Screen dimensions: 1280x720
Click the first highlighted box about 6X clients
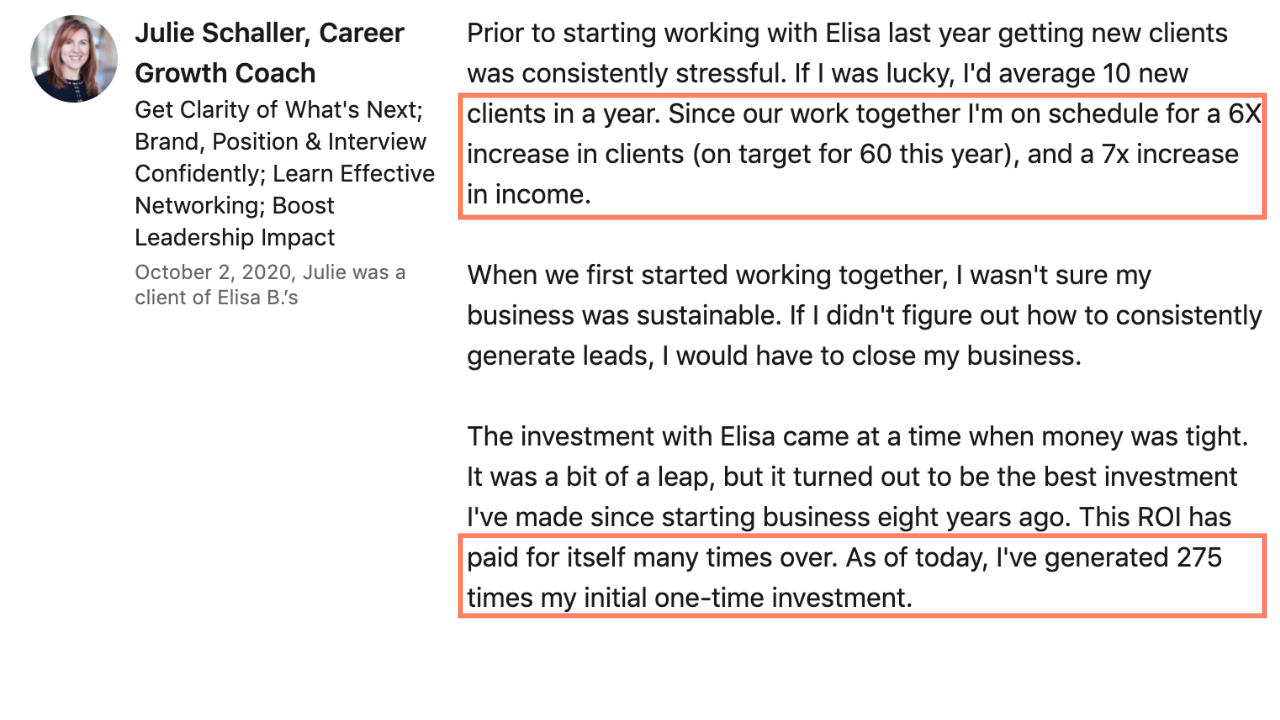coord(862,155)
